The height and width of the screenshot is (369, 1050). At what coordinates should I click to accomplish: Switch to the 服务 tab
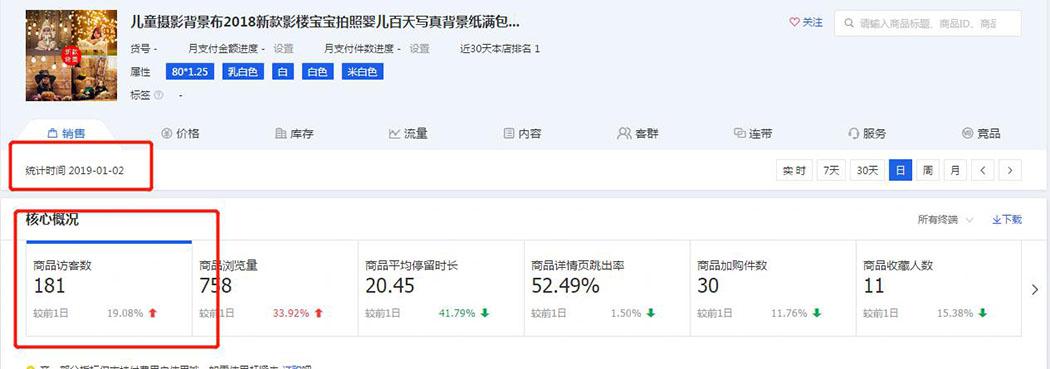pos(867,133)
